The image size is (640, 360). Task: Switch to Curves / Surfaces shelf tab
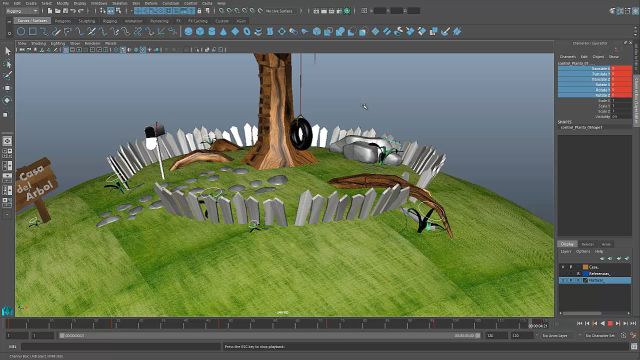click(x=33, y=20)
